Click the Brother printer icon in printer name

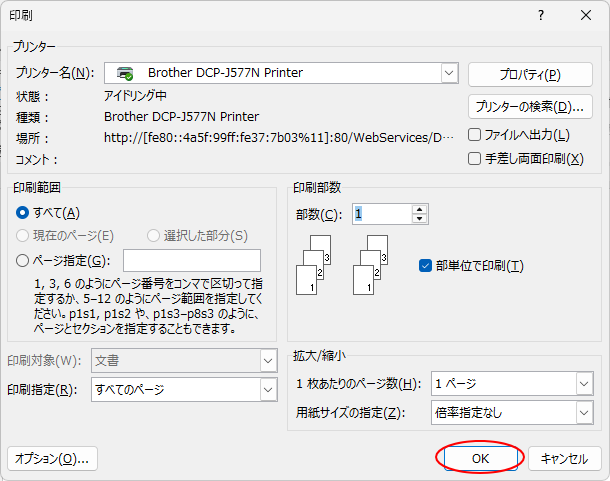[x=125, y=73]
